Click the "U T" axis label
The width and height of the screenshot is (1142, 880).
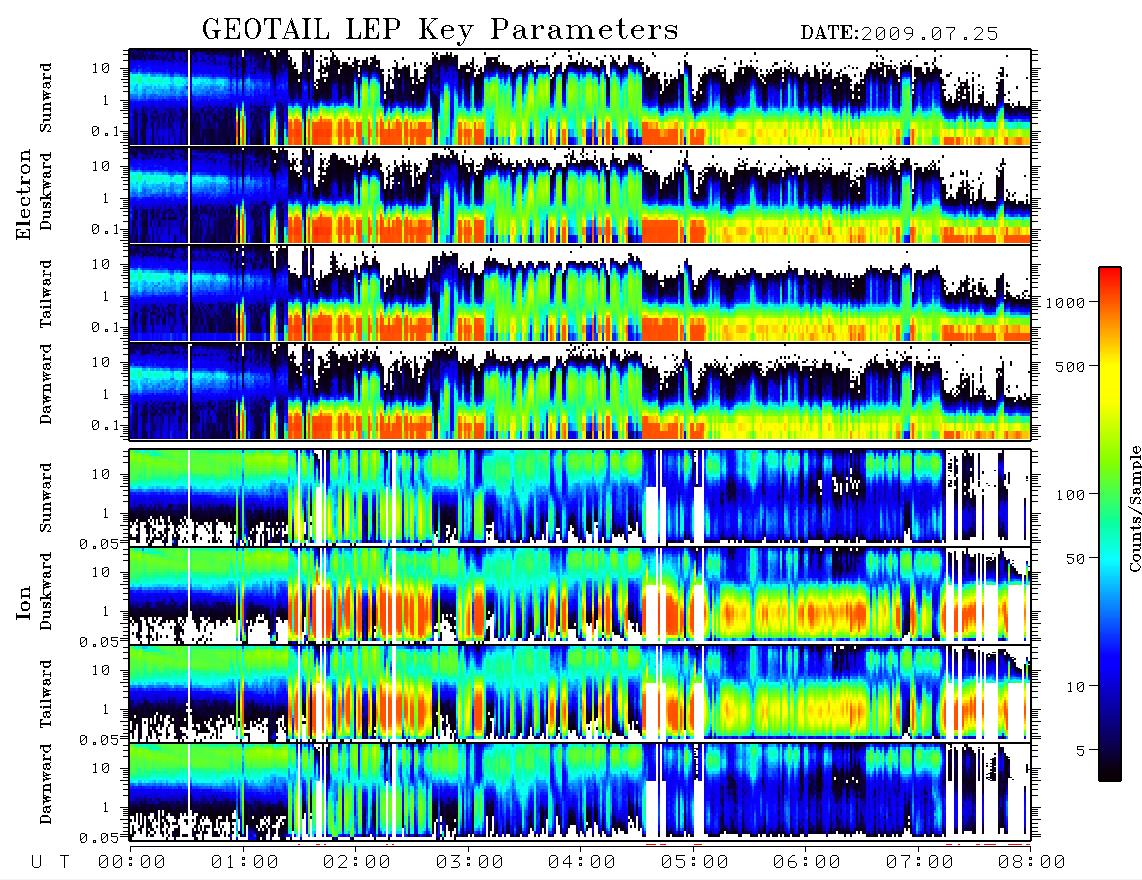50,863
